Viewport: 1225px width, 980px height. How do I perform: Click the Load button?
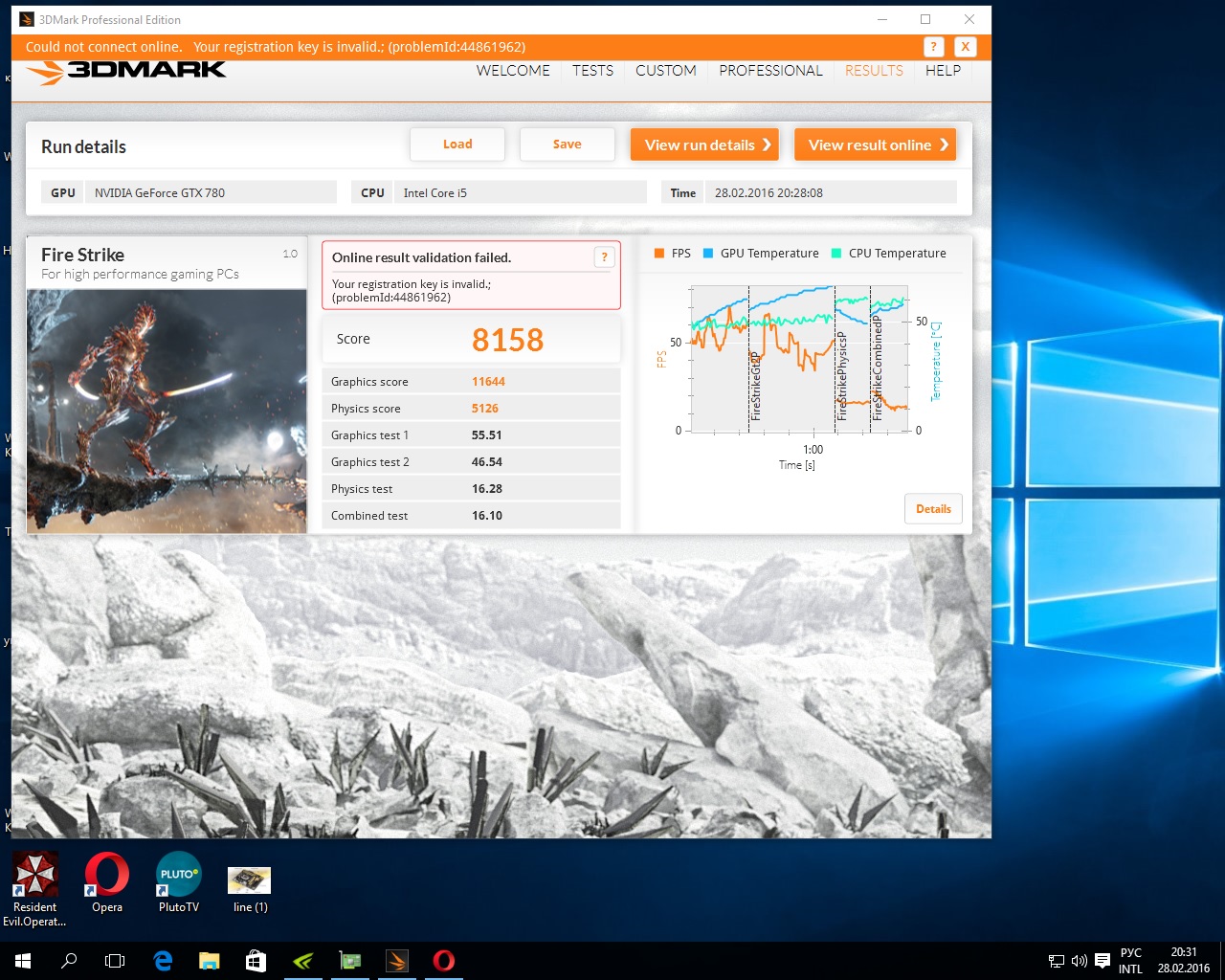457,145
